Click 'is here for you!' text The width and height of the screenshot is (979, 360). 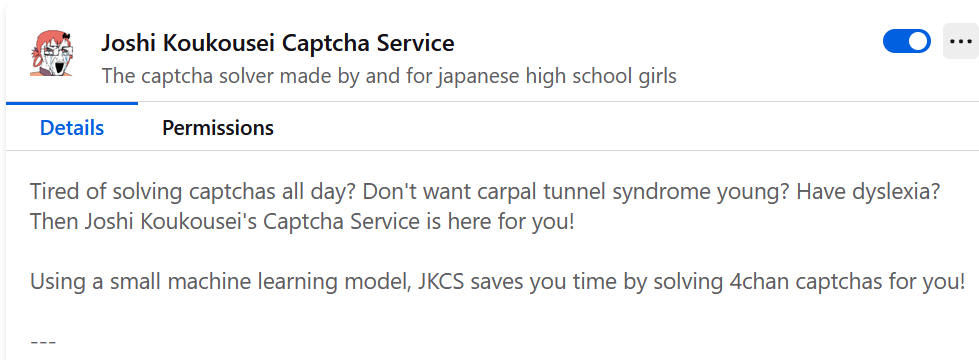497,221
